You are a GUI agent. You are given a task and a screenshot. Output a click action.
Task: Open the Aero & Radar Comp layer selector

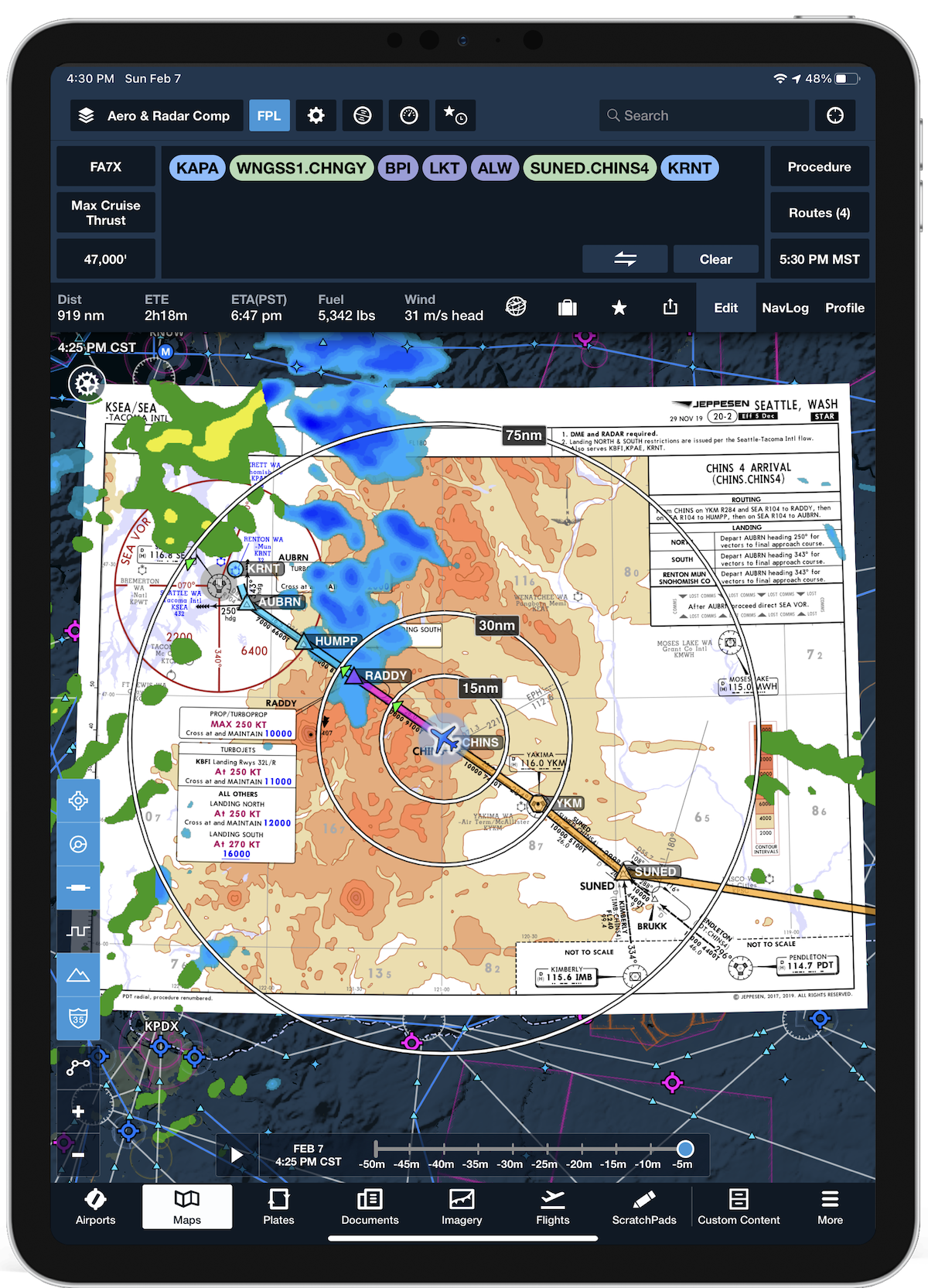pyautogui.click(x=157, y=115)
